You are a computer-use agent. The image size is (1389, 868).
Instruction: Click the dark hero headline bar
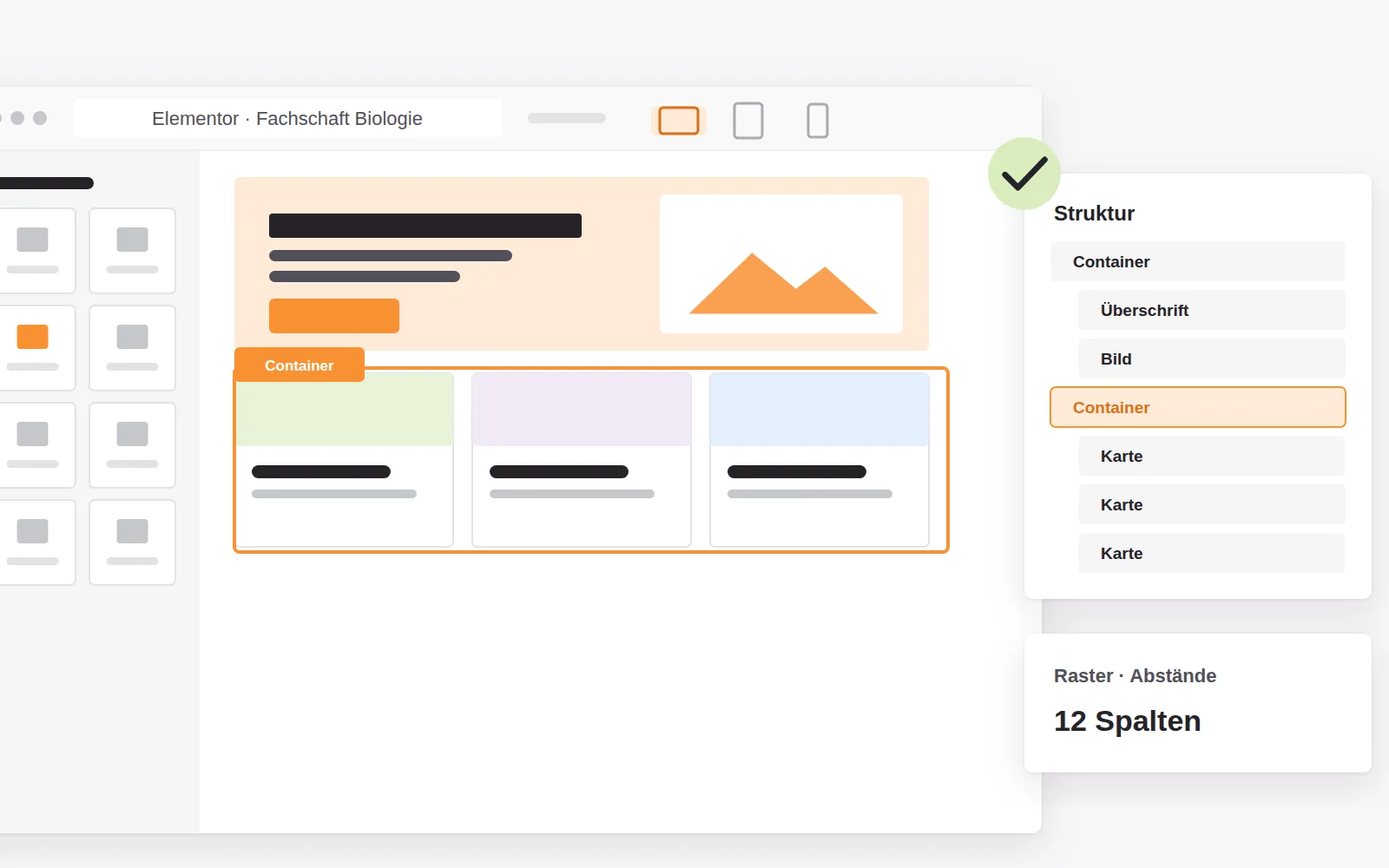pyautogui.click(x=425, y=226)
